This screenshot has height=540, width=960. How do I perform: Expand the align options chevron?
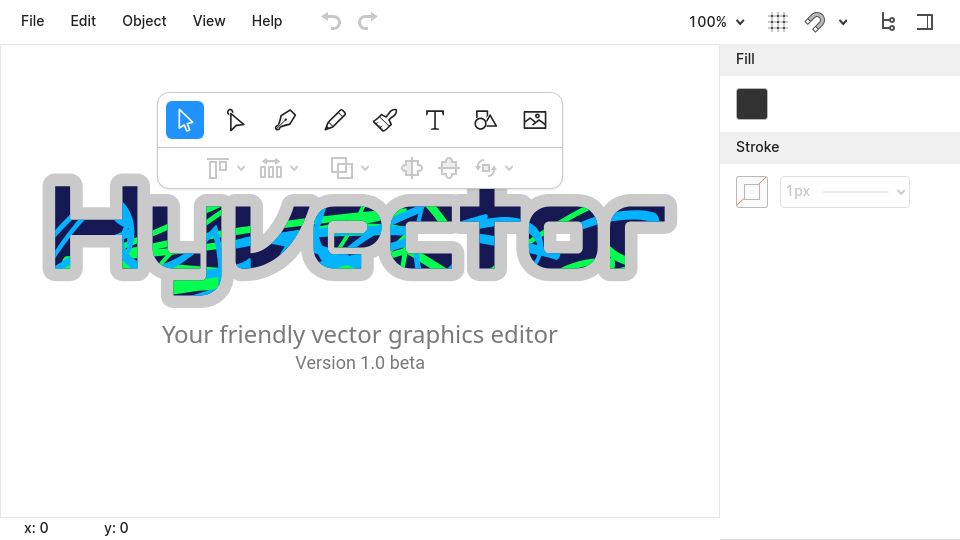coord(241,168)
